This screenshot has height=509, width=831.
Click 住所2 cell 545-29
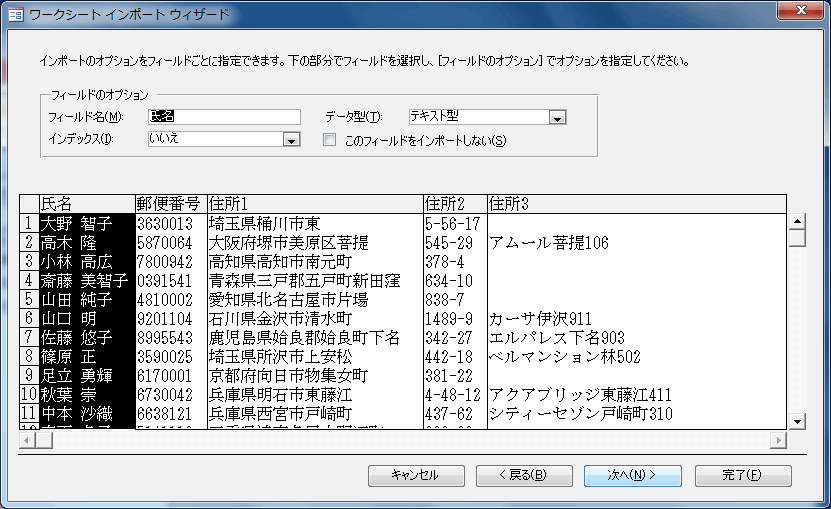pyautogui.click(x=455, y=242)
